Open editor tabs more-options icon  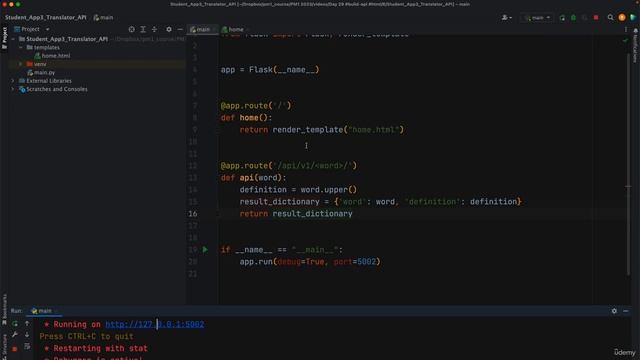click(626, 29)
